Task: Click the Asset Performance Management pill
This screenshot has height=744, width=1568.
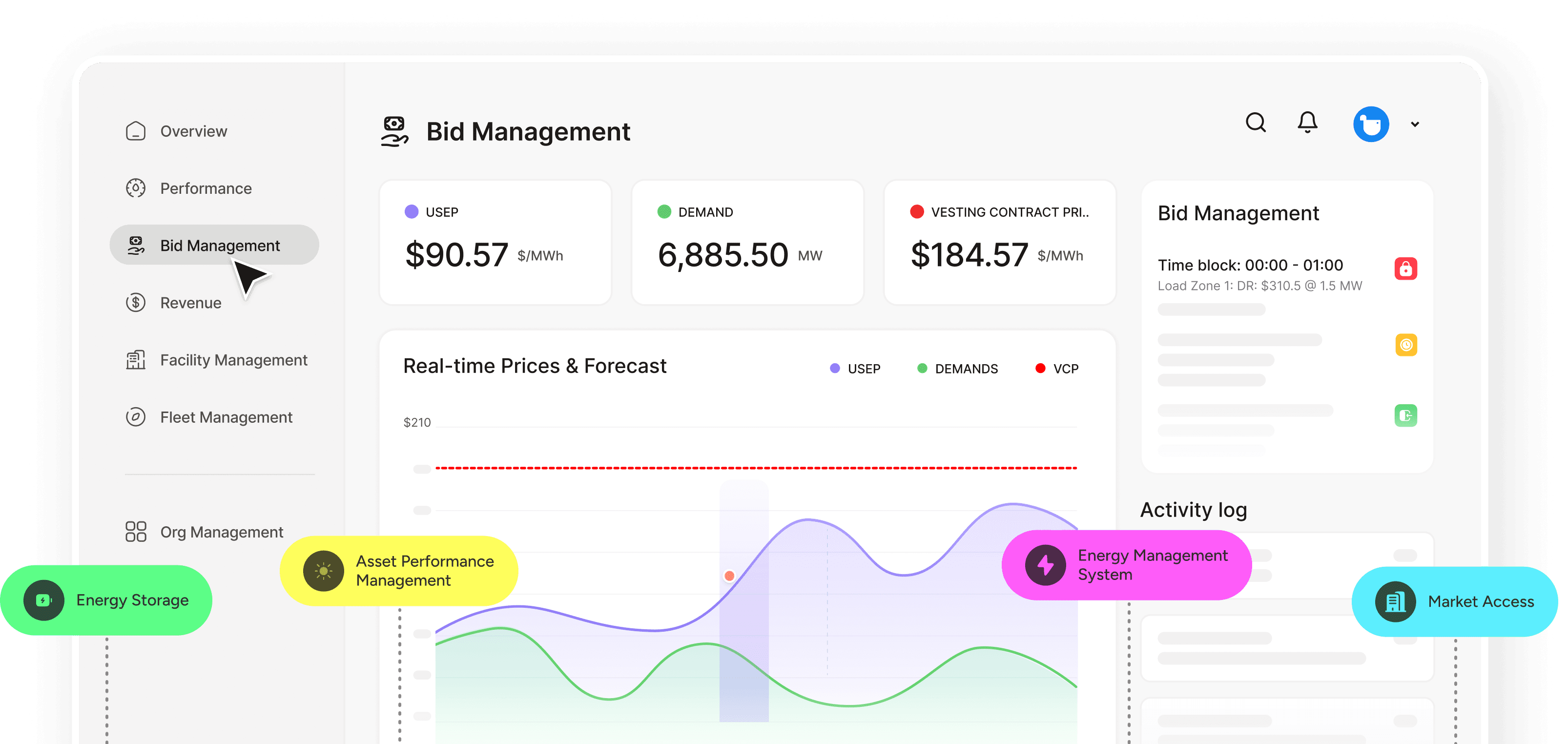Action: pos(399,571)
